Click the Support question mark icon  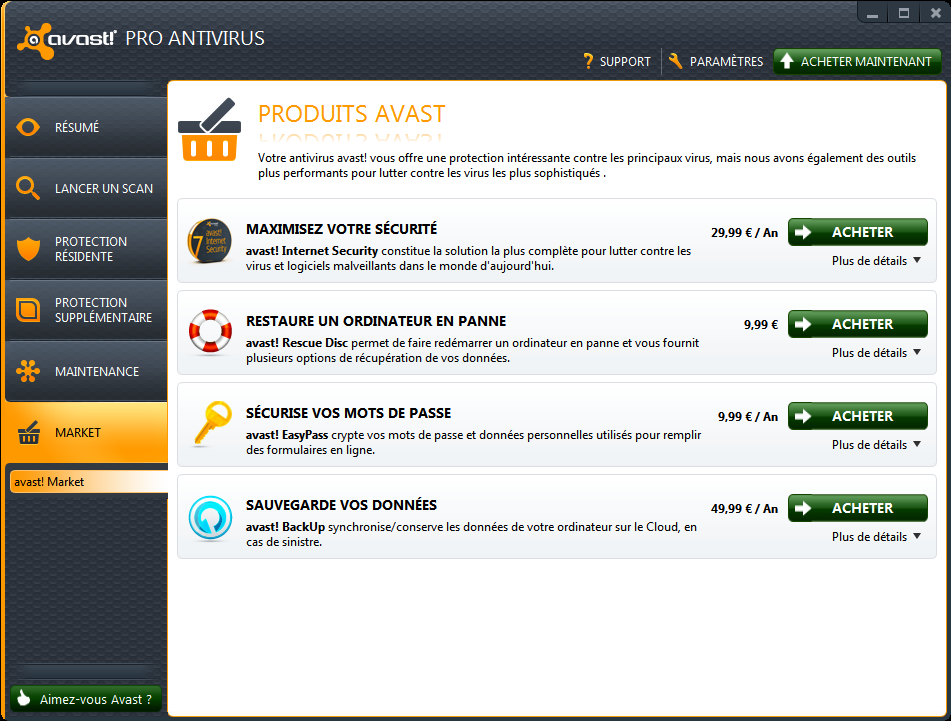pyautogui.click(x=587, y=61)
